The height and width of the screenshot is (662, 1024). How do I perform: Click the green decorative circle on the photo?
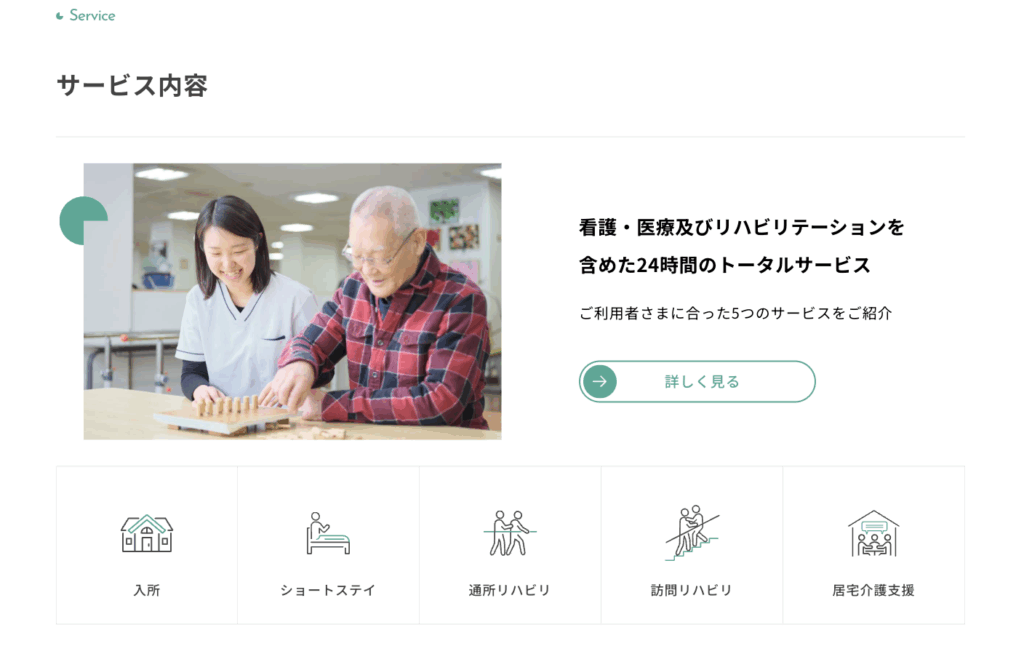pyautogui.click(x=83, y=221)
